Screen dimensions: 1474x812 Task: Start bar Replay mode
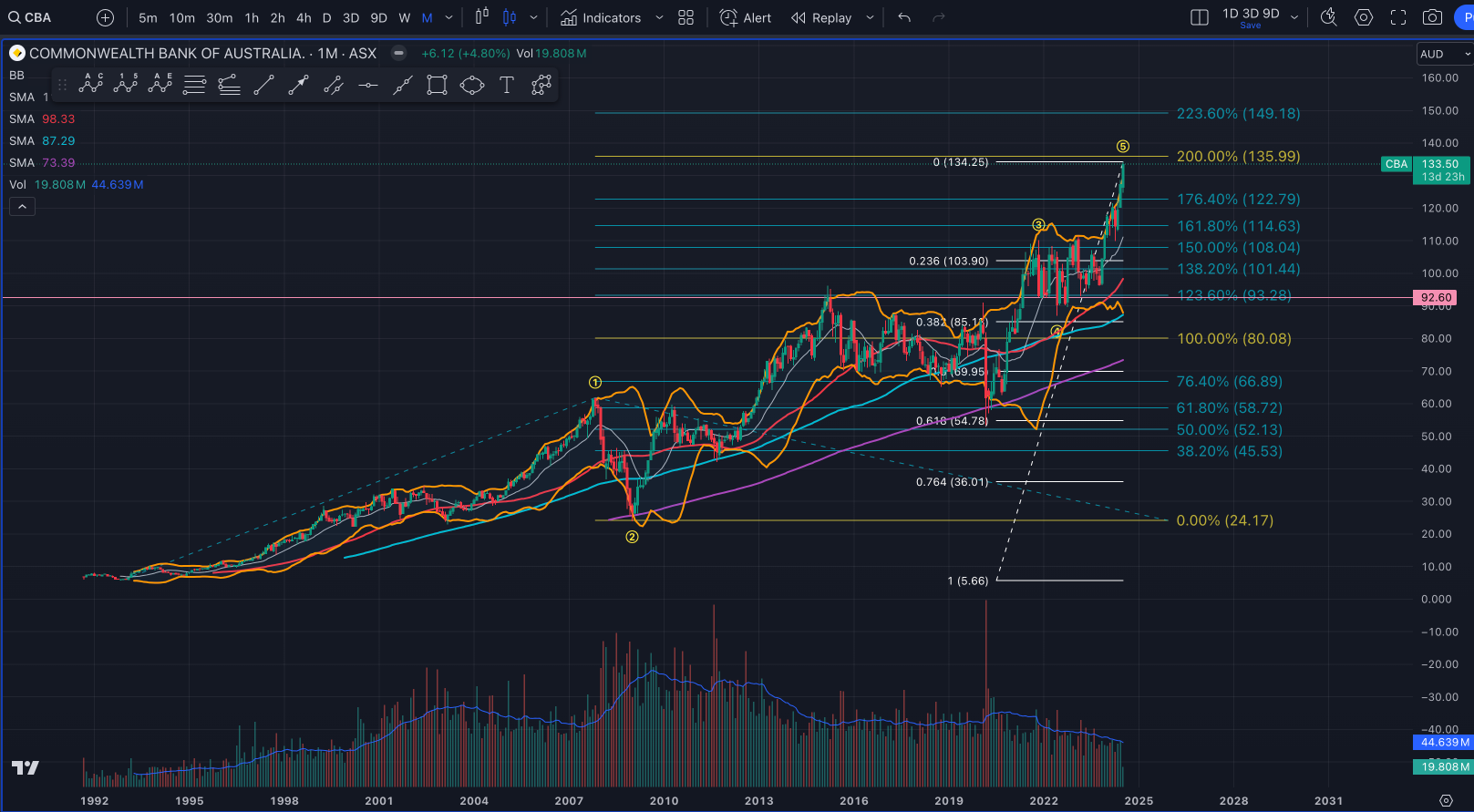821,17
